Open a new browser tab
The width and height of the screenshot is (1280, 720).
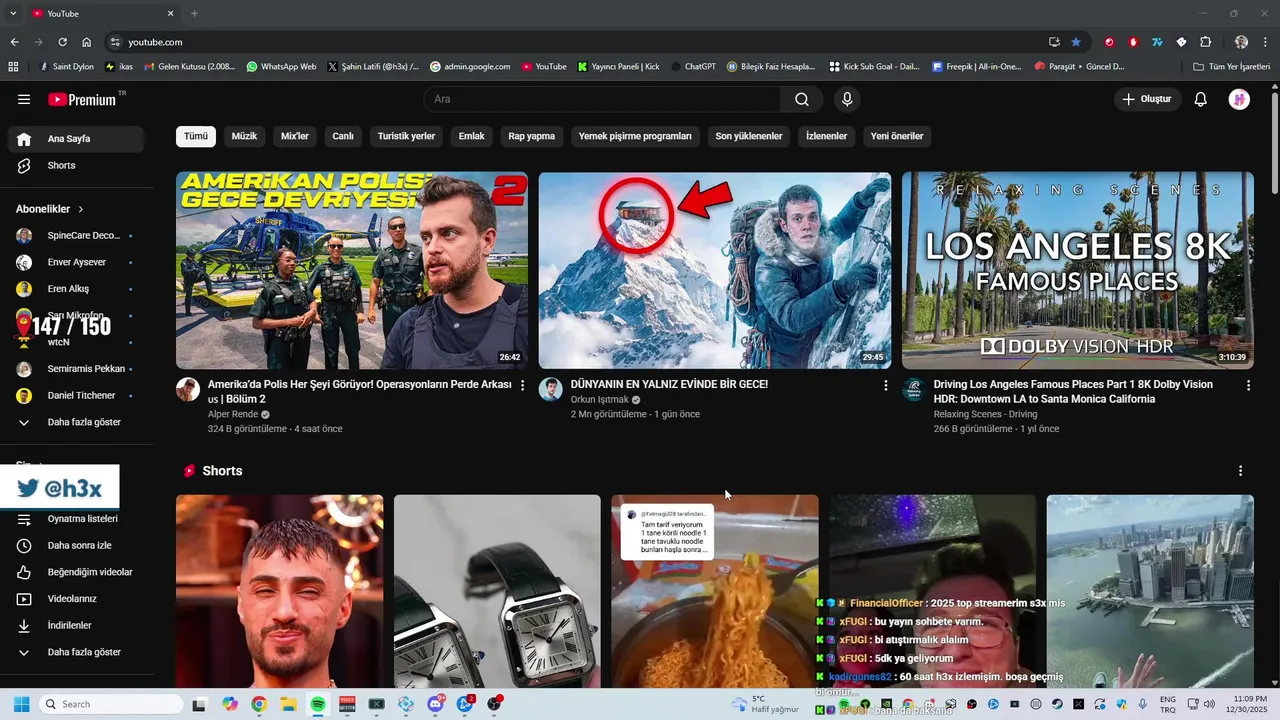click(x=194, y=13)
